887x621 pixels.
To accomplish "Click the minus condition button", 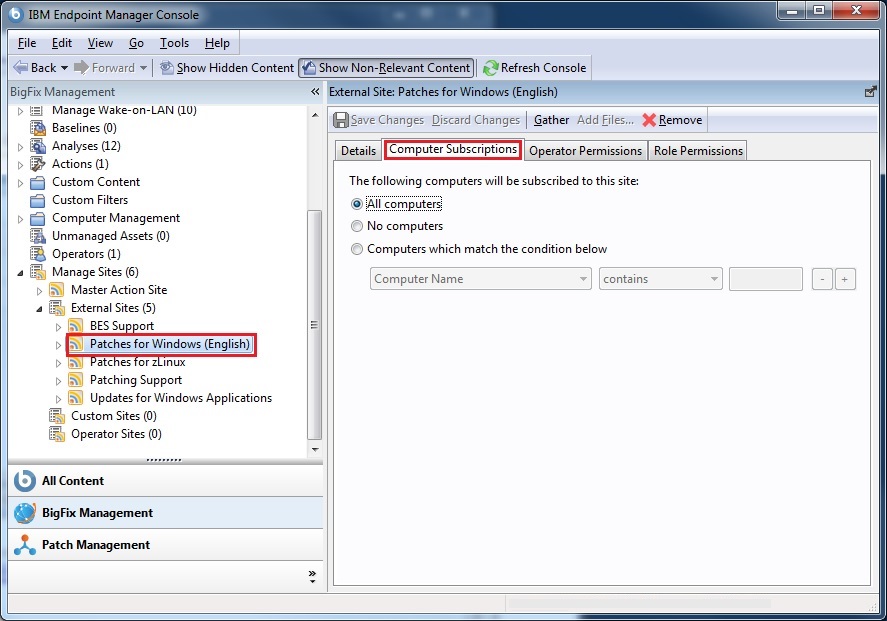I will point(822,279).
